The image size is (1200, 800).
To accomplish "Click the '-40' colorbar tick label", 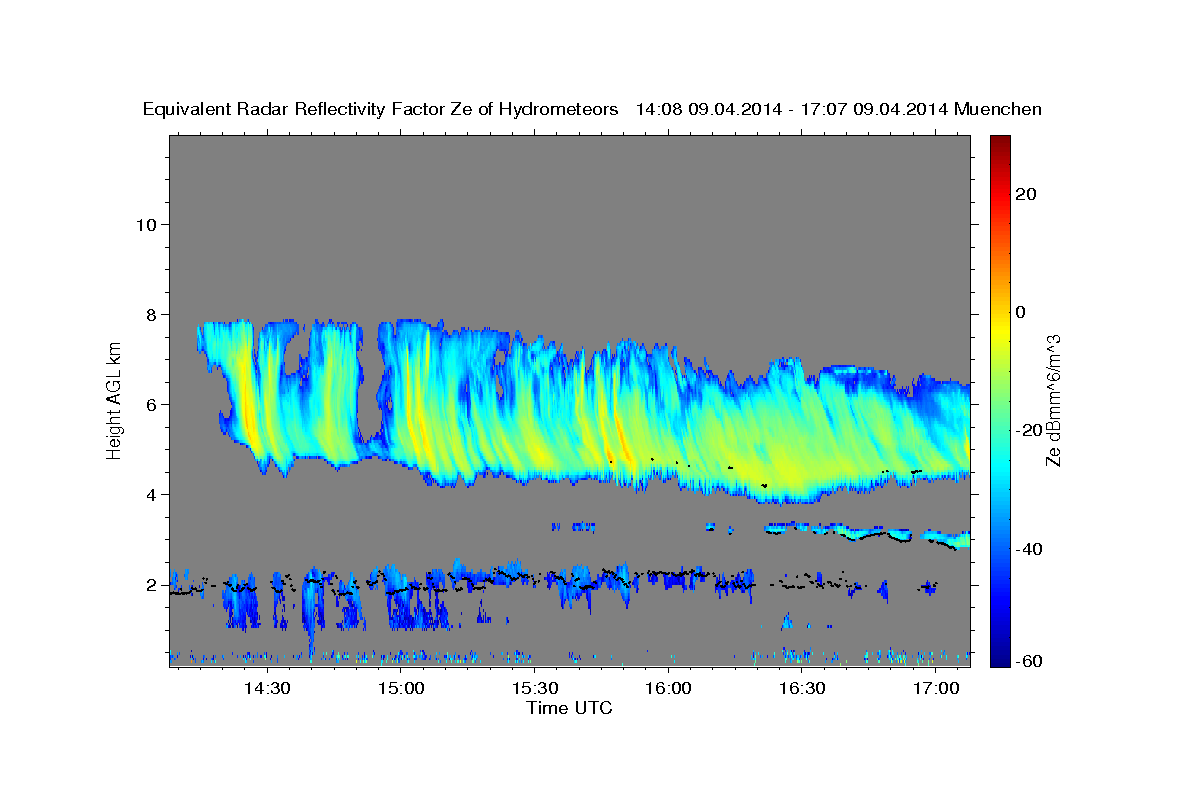I will (x=1028, y=549).
